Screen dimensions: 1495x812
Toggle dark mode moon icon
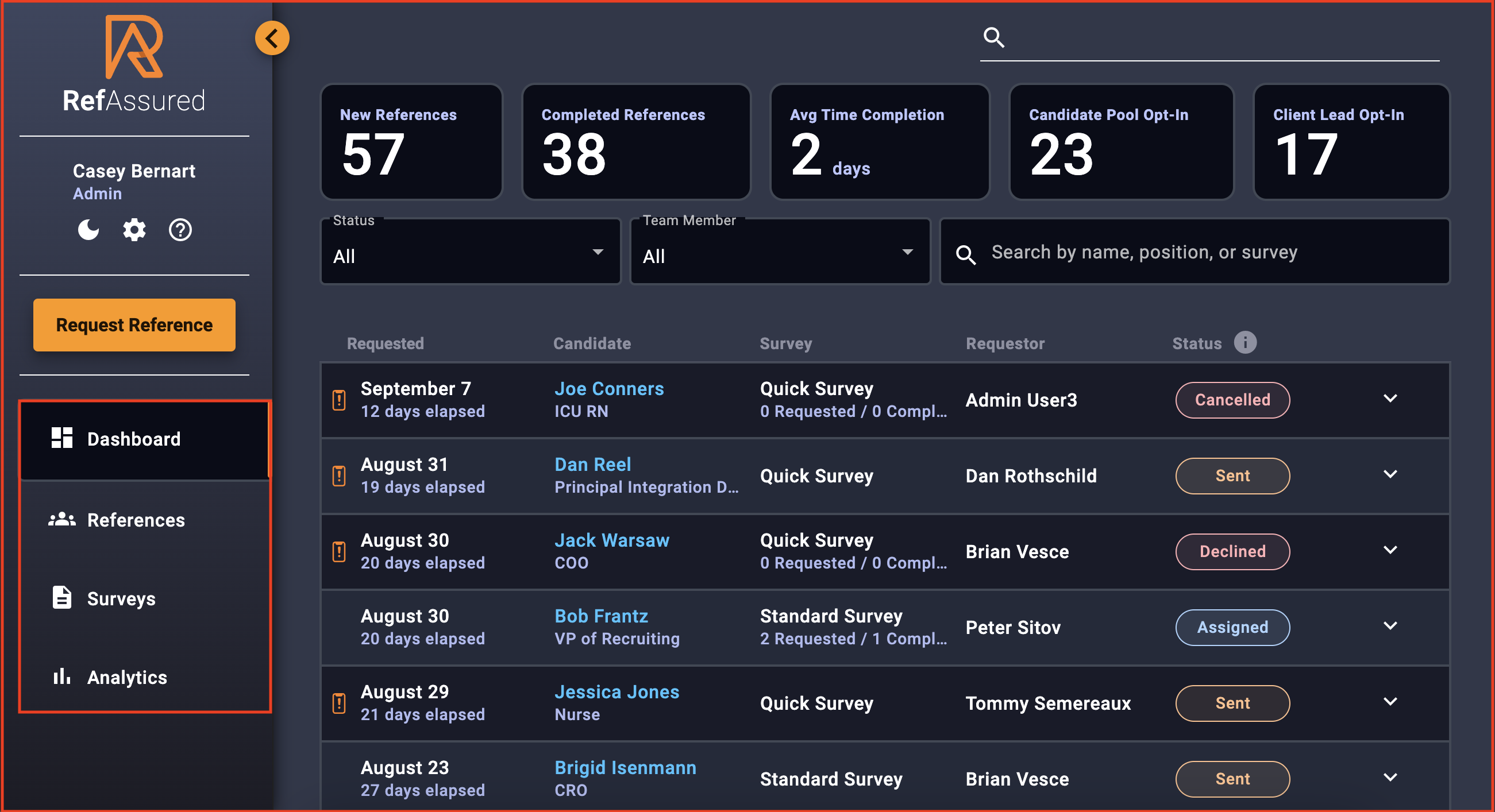pyautogui.click(x=88, y=230)
